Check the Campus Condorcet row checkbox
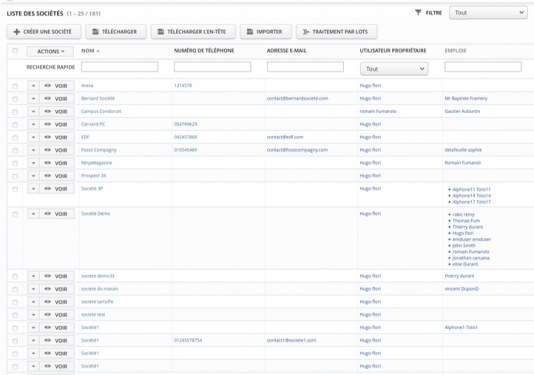This screenshot has height=375, width=534. 15,112
